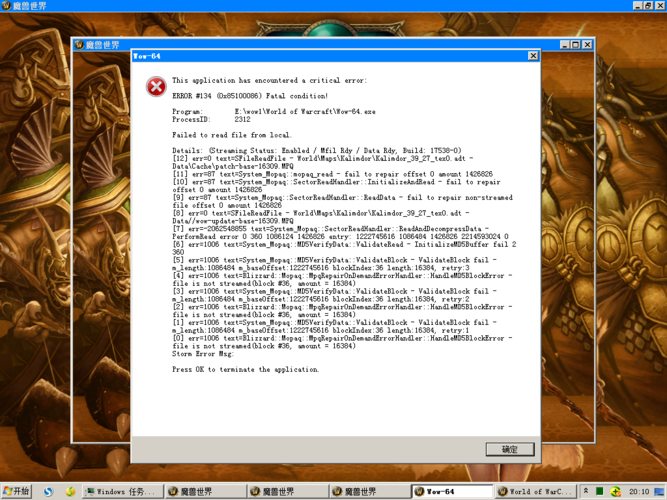The width and height of the screenshot is (667, 500).
Task: Activate the Wow-64 taskbar button
Action: coord(453,491)
